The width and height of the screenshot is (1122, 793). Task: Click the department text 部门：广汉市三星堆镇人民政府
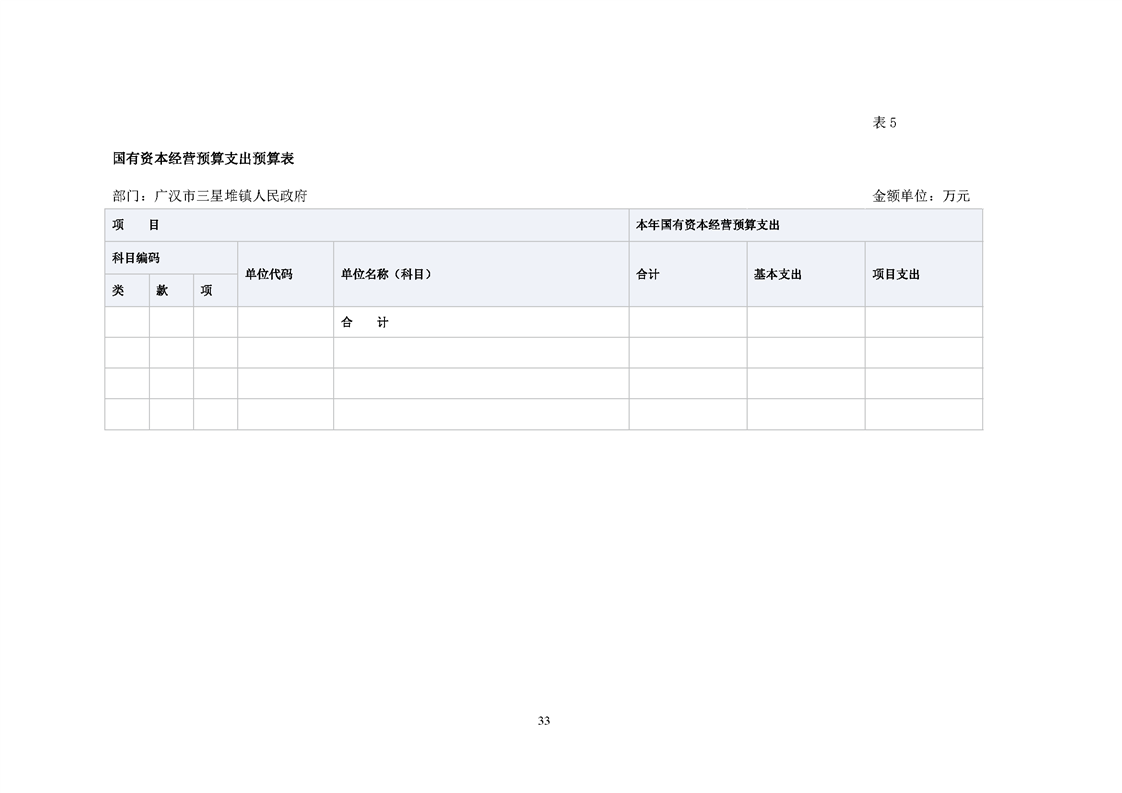point(210,195)
